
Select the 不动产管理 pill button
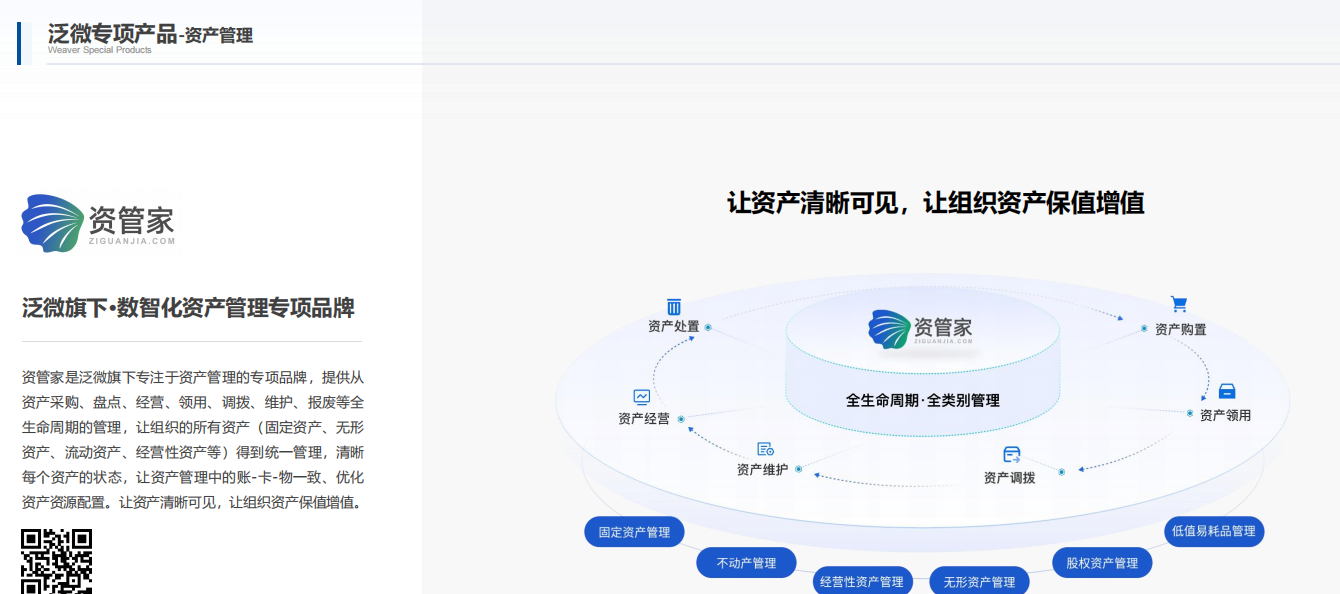746,562
